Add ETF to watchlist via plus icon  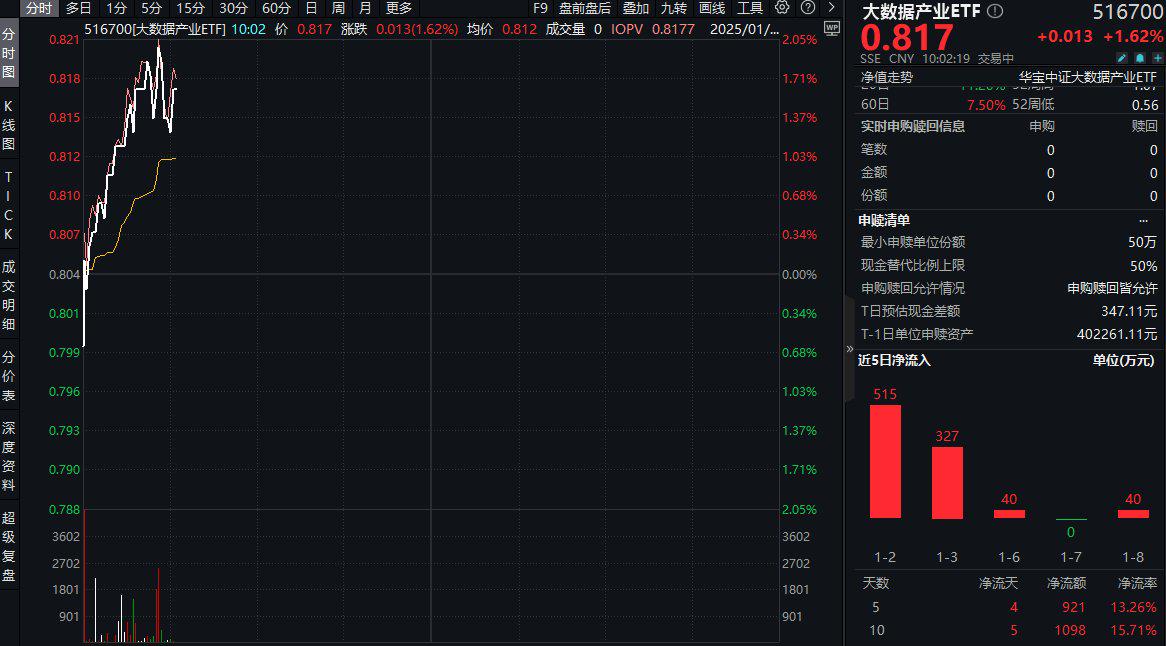(x=1157, y=58)
